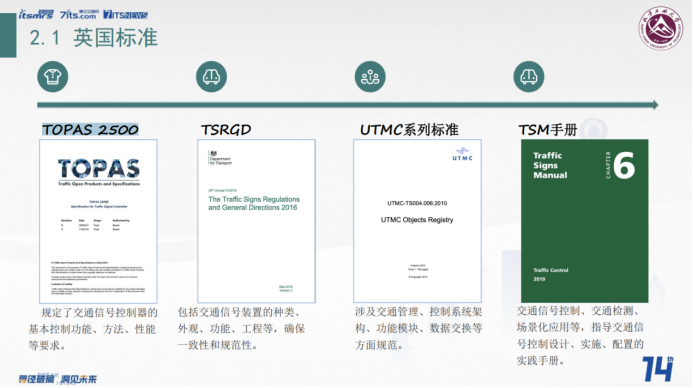Click the UTMC系列标准 heading
The image size is (693, 388).
click(x=409, y=129)
